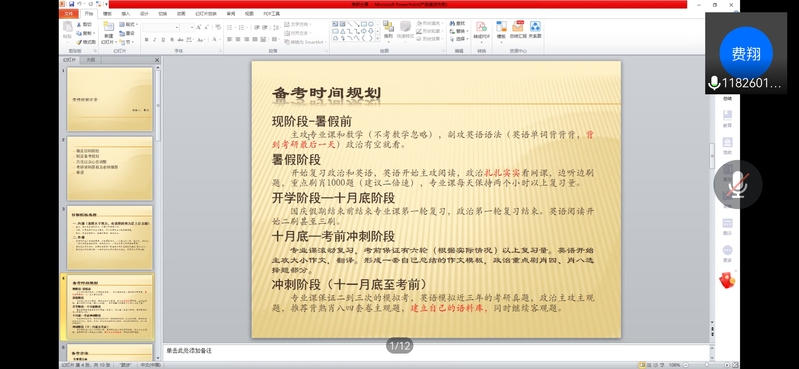Toggle italic text formatting
Viewport: 799px width, 369px height.
[x=155, y=39]
